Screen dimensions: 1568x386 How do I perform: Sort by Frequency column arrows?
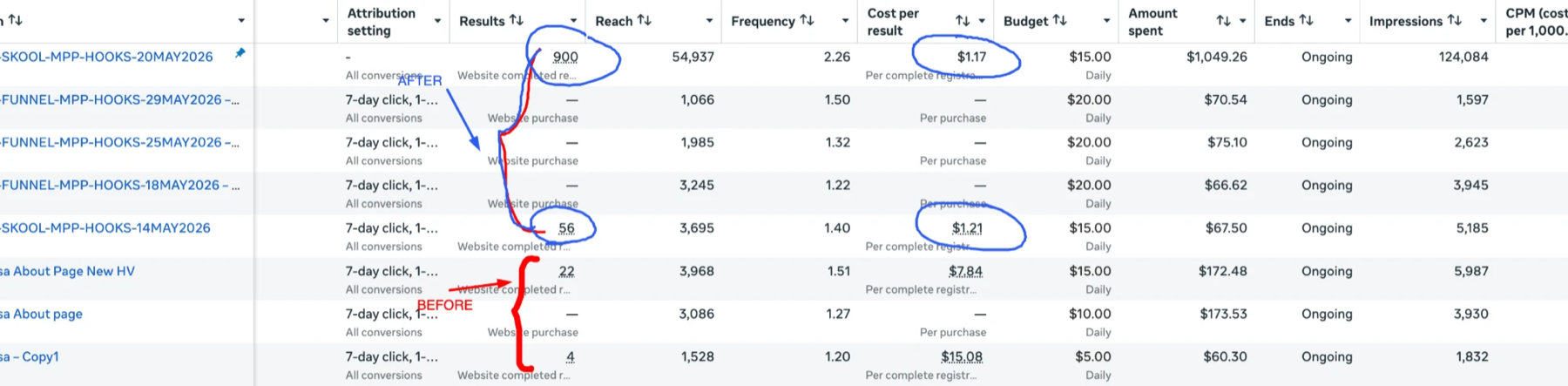pyautogui.click(x=807, y=20)
